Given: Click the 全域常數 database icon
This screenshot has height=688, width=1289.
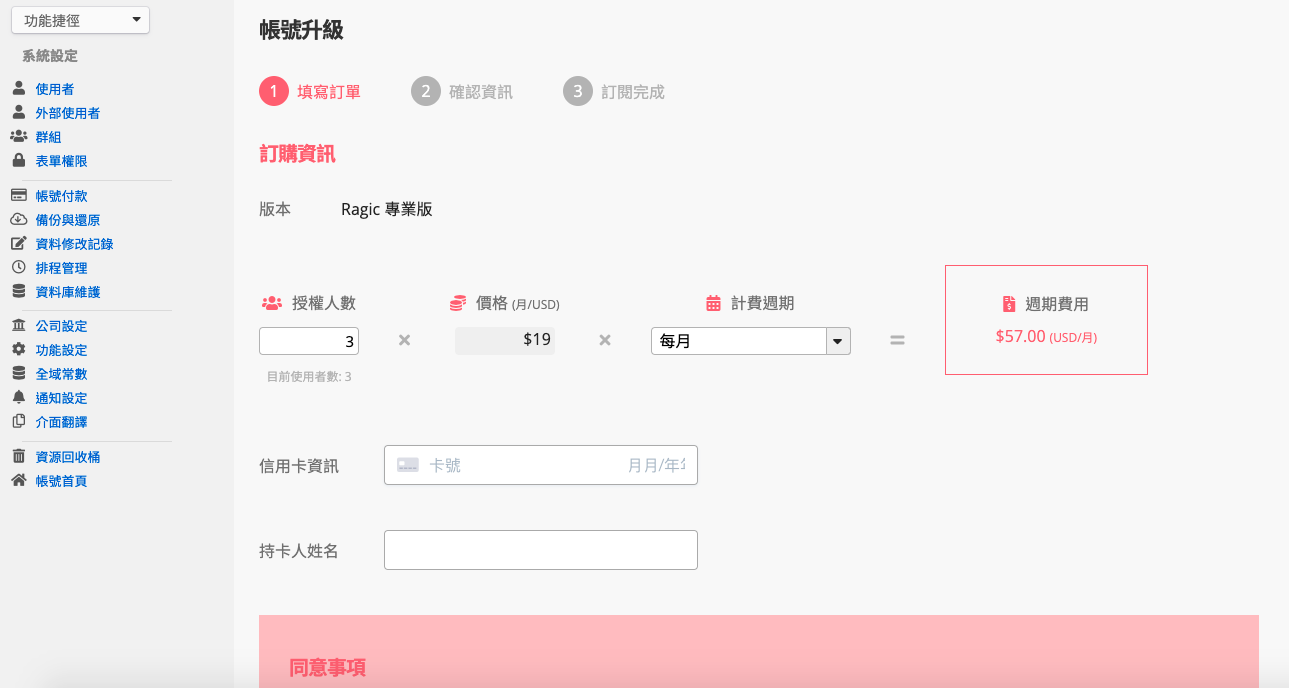Looking at the screenshot, I should [x=18, y=374].
